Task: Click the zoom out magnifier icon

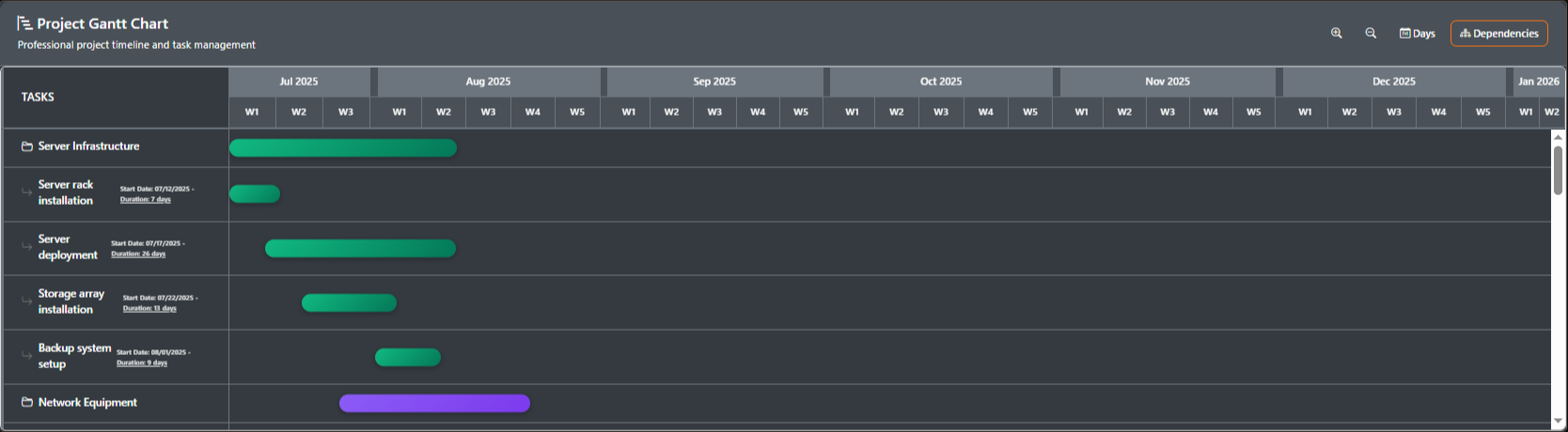Action: coord(1371,33)
